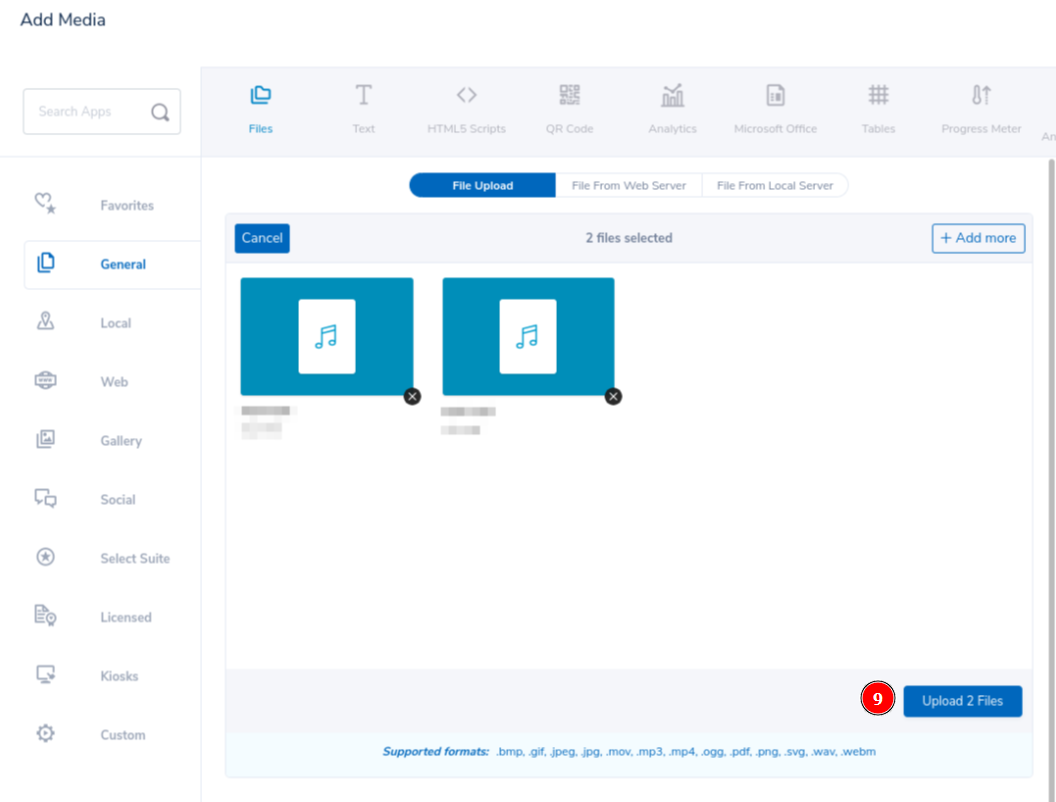Click the Add more button
This screenshot has height=802, width=1056.
pyautogui.click(x=978, y=238)
